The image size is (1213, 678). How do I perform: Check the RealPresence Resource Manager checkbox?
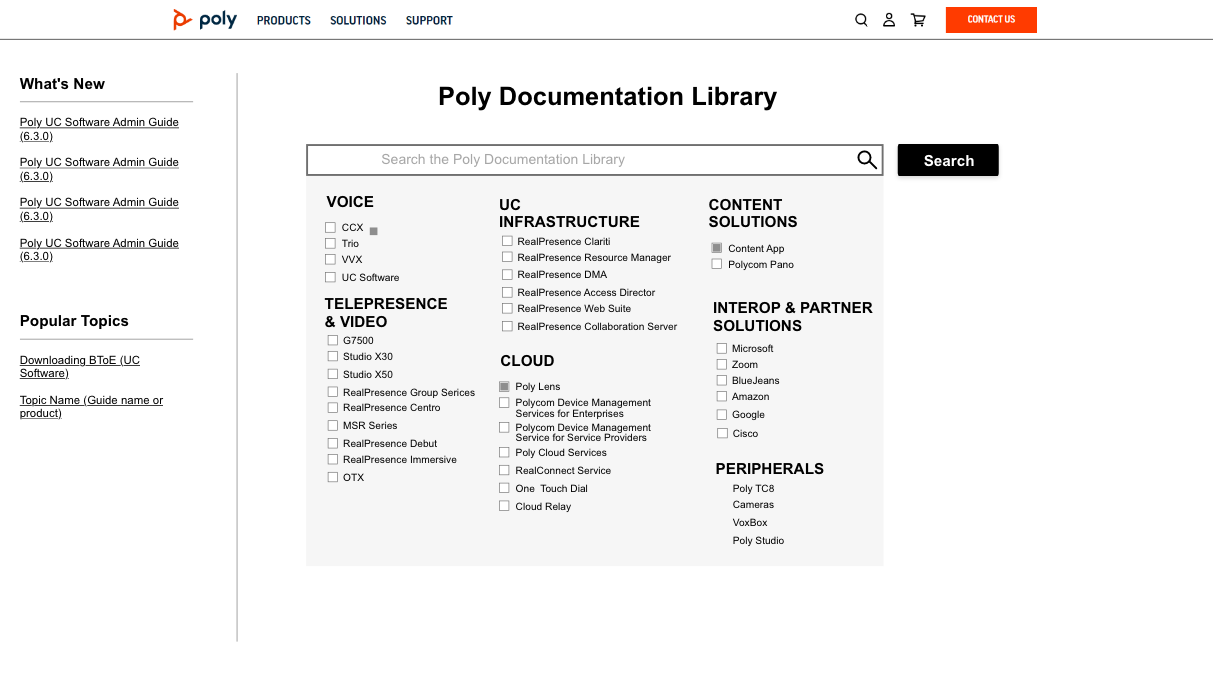point(507,257)
